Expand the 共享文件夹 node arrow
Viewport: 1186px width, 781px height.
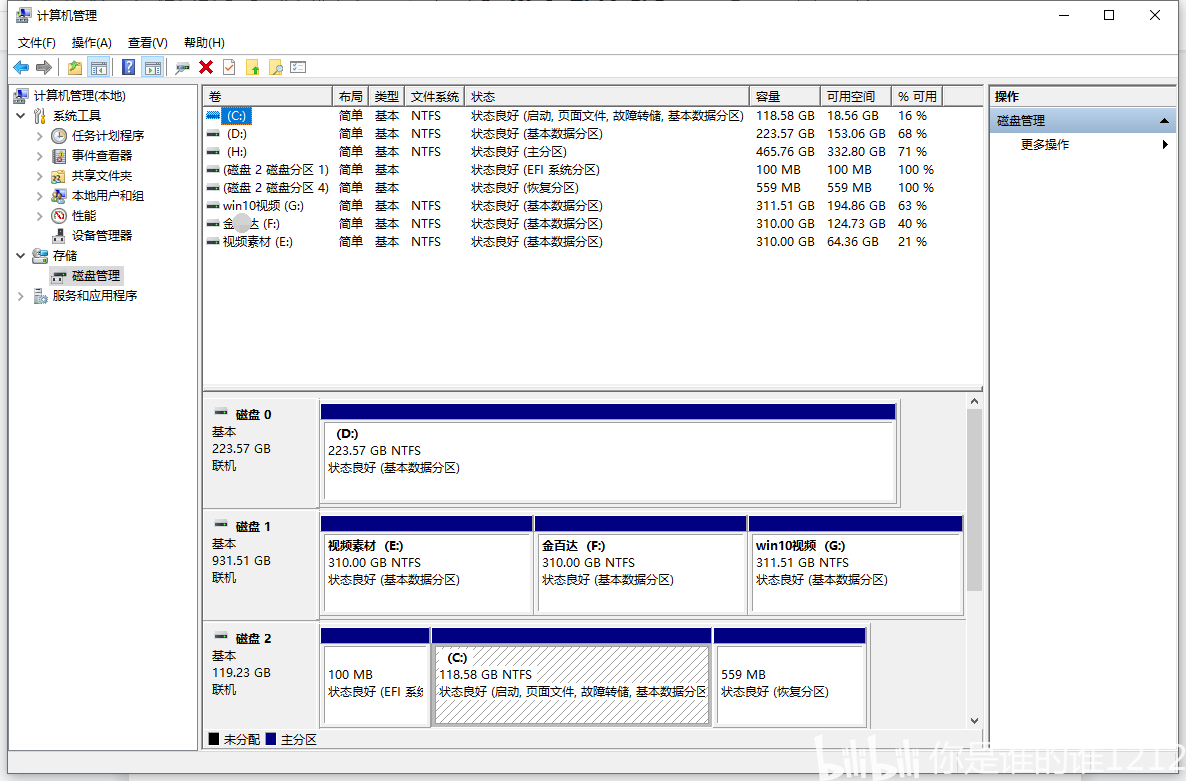pyautogui.click(x=39, y=175)
